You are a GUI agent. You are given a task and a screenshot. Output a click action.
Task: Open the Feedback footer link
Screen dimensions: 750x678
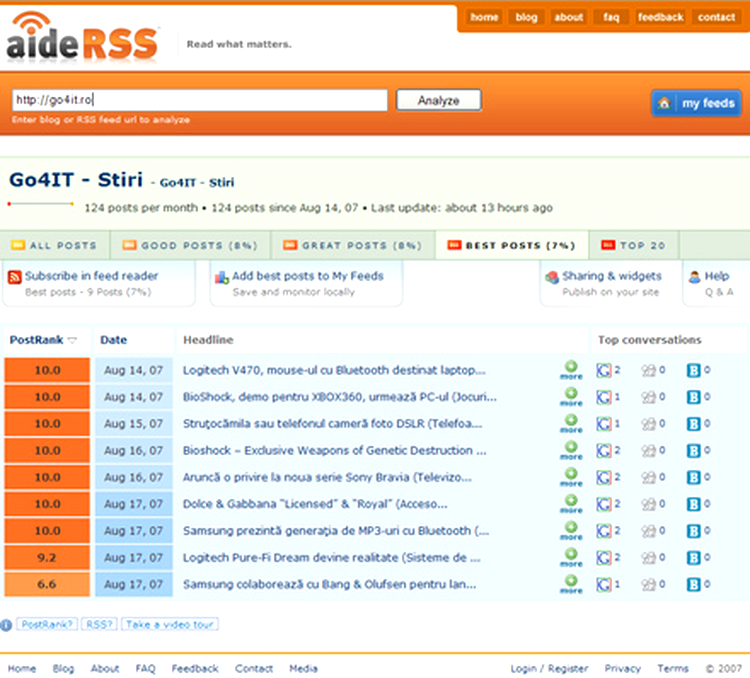click(195, 668)
